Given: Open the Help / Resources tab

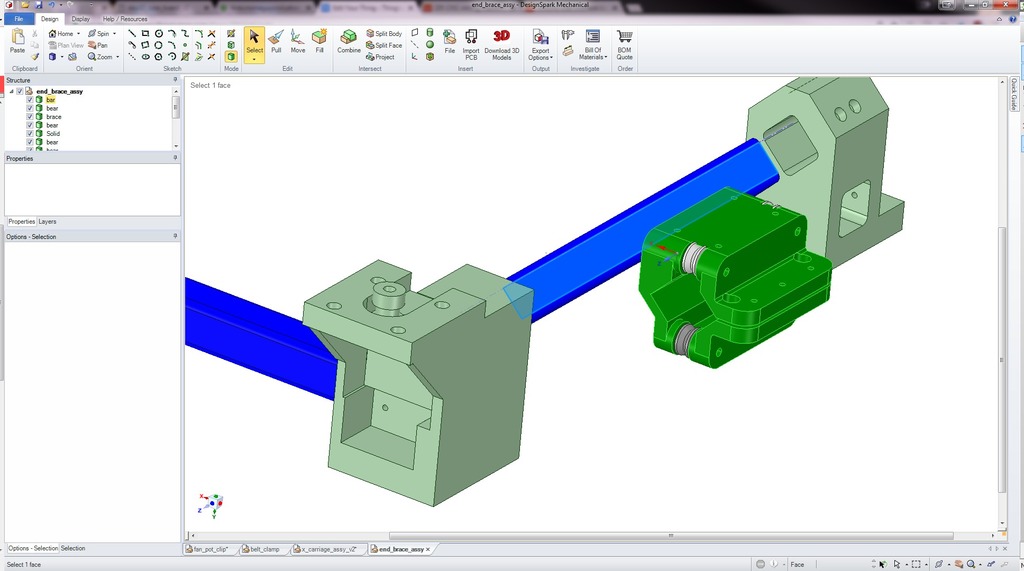Looking at the screenshot, I should [125, 19].
